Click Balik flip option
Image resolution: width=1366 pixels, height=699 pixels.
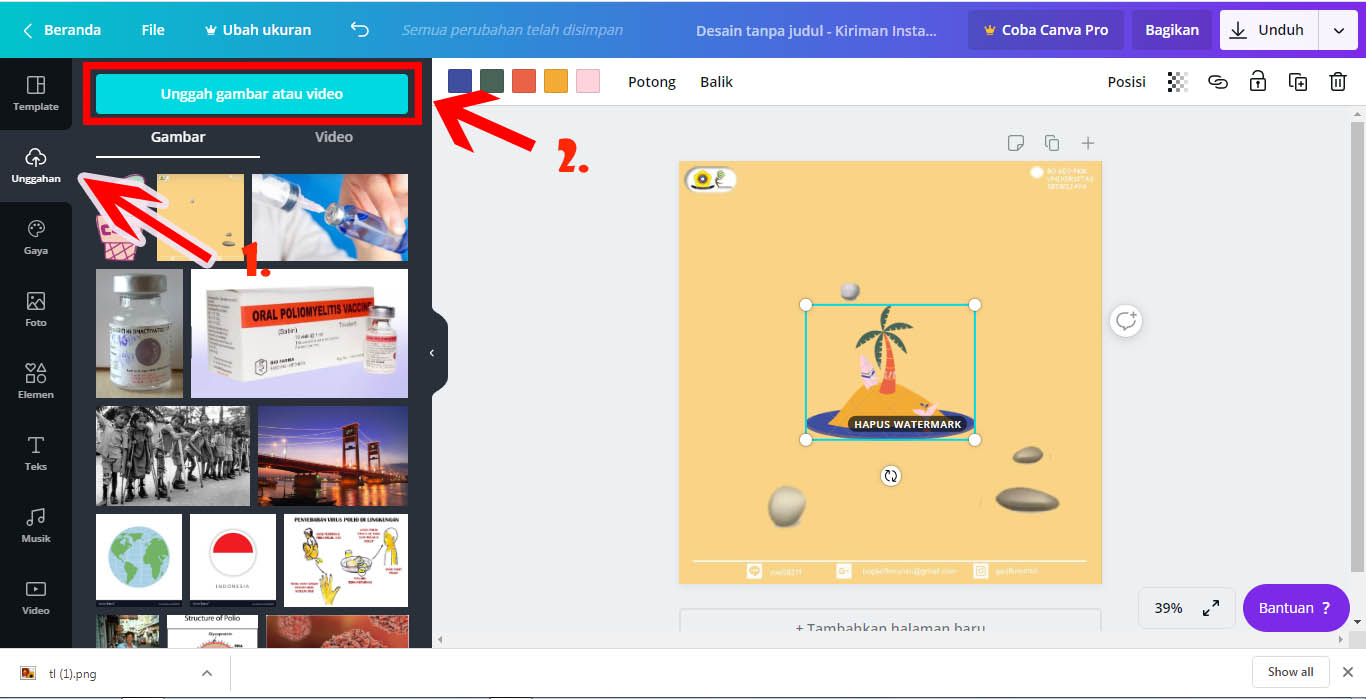click(x=717, y=82)
